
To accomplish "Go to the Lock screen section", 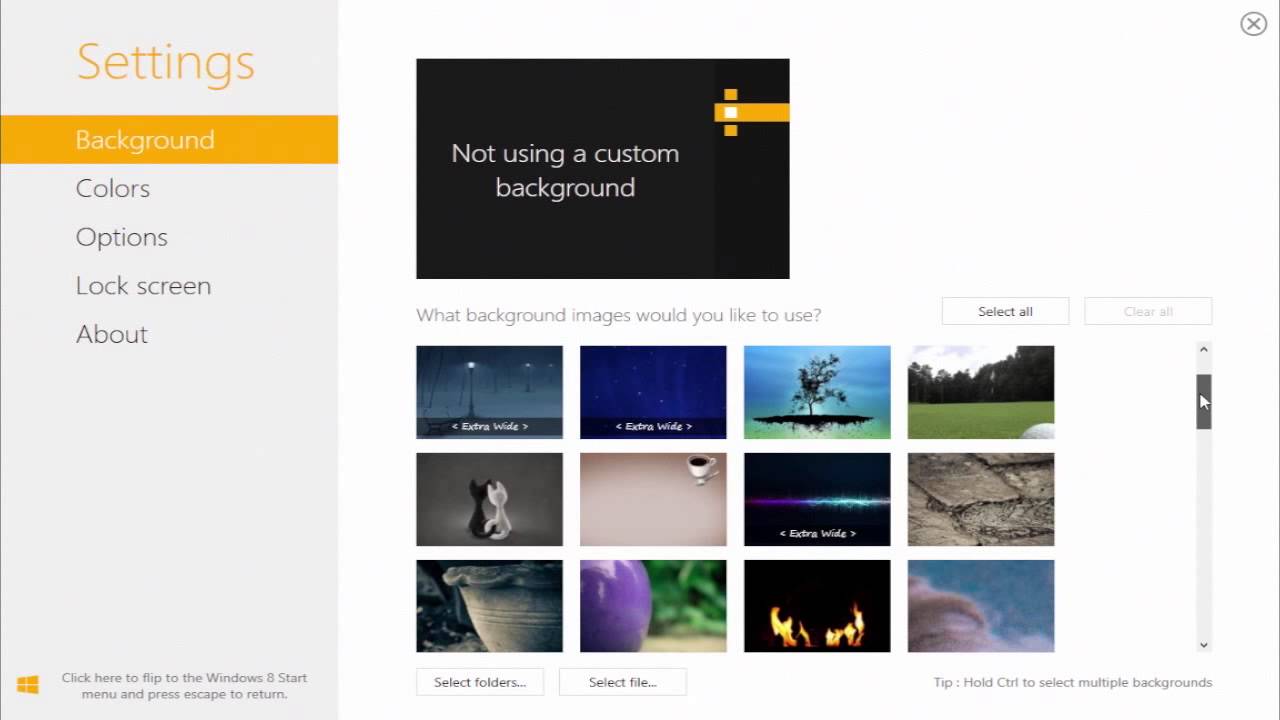I will (144, 285).
